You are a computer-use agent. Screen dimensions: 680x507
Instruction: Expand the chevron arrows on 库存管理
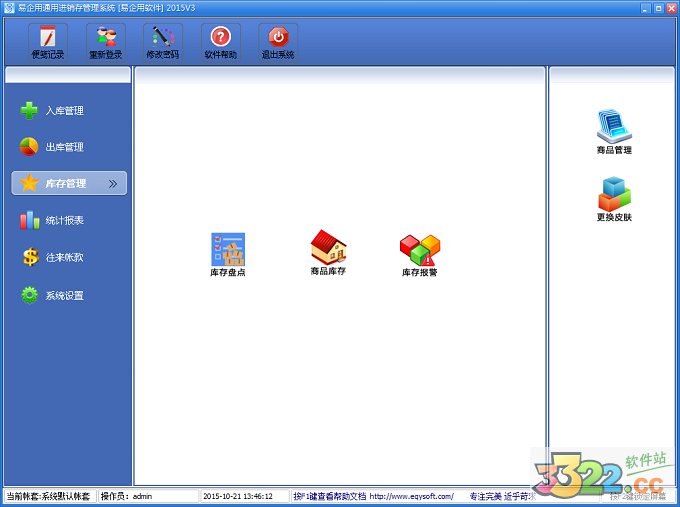113,184
